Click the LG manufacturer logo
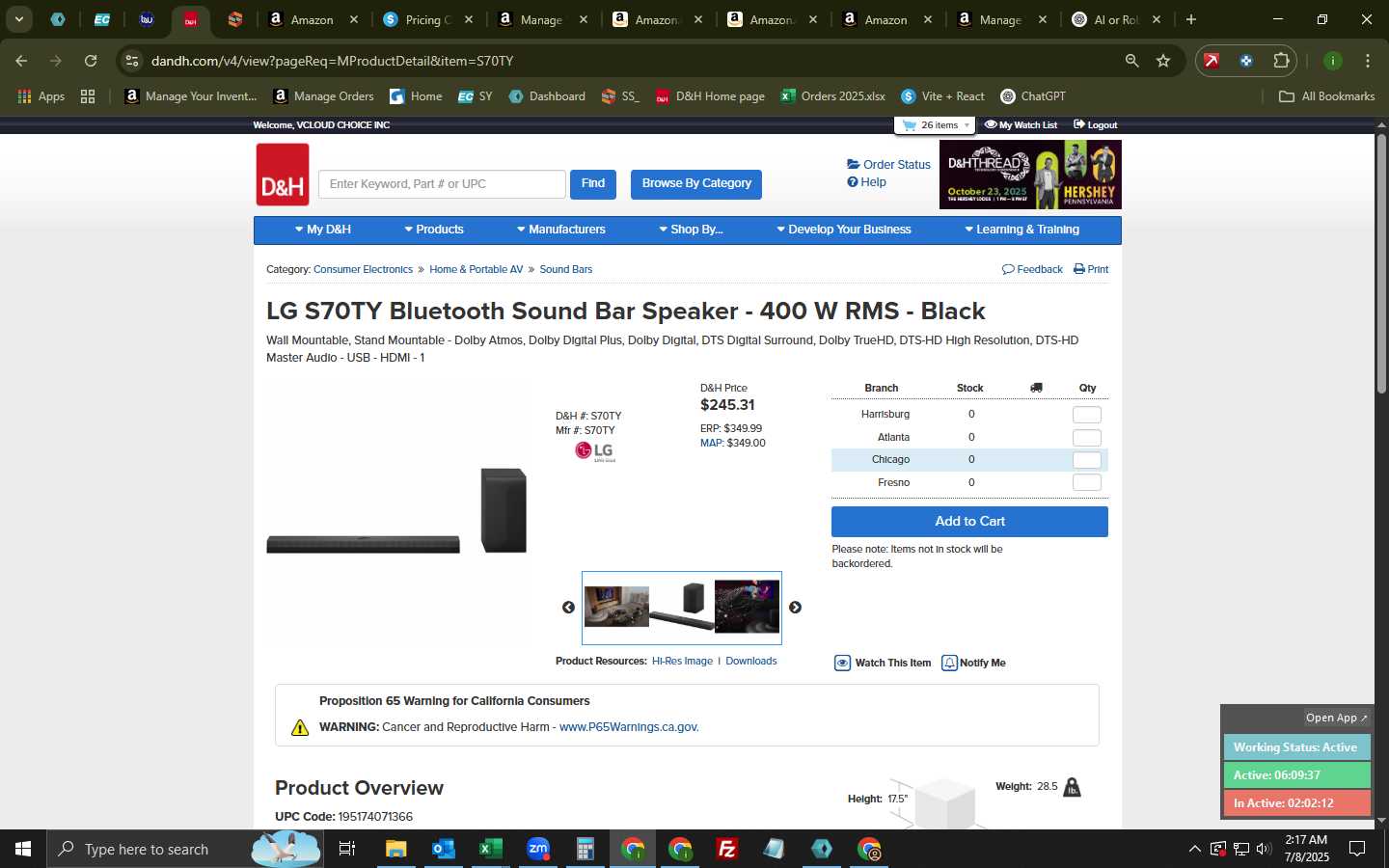This screenshot has width=1389, height=868. (594, 451)
